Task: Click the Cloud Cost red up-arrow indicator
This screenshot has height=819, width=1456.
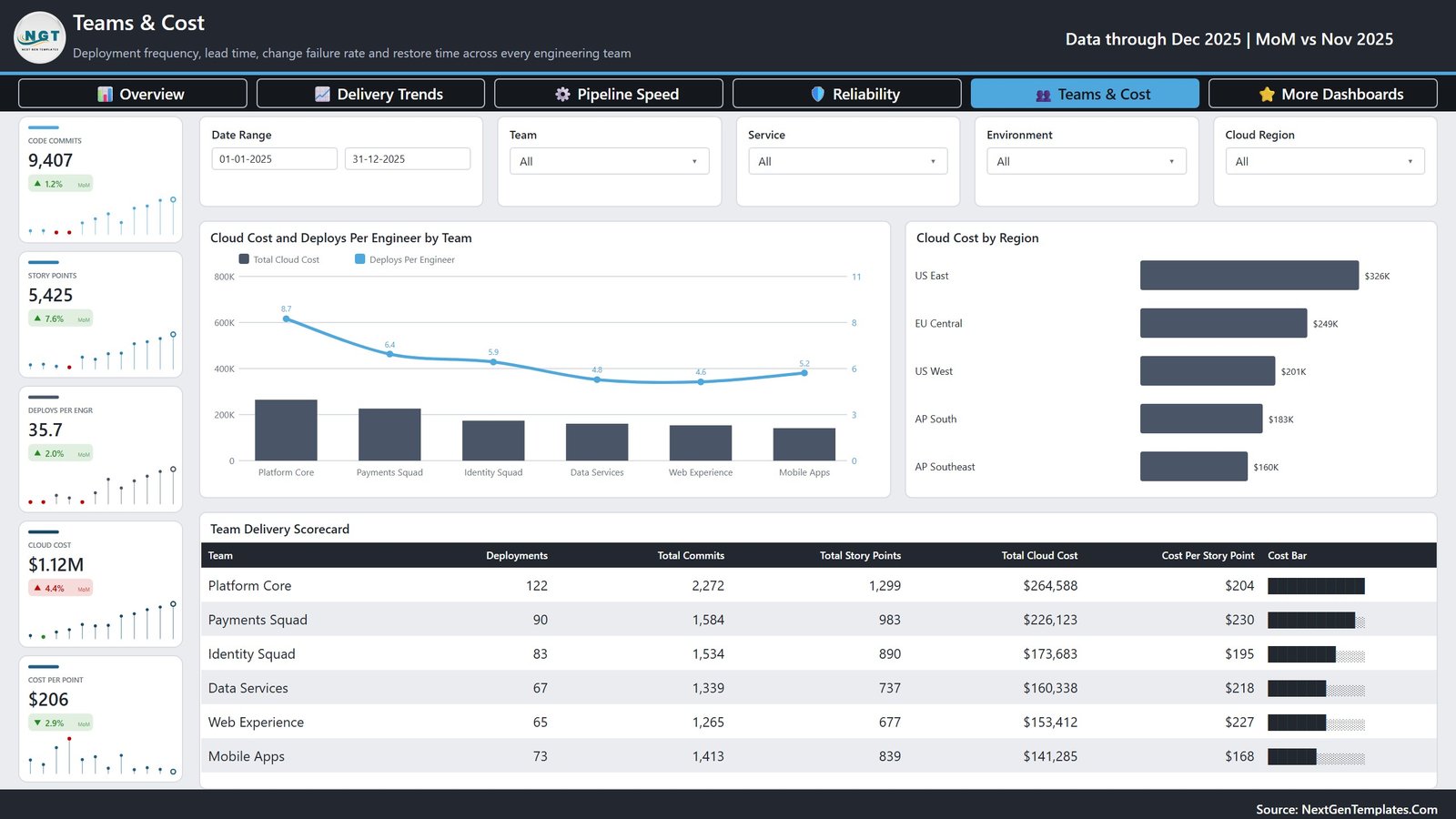Action: pos(37,588)
